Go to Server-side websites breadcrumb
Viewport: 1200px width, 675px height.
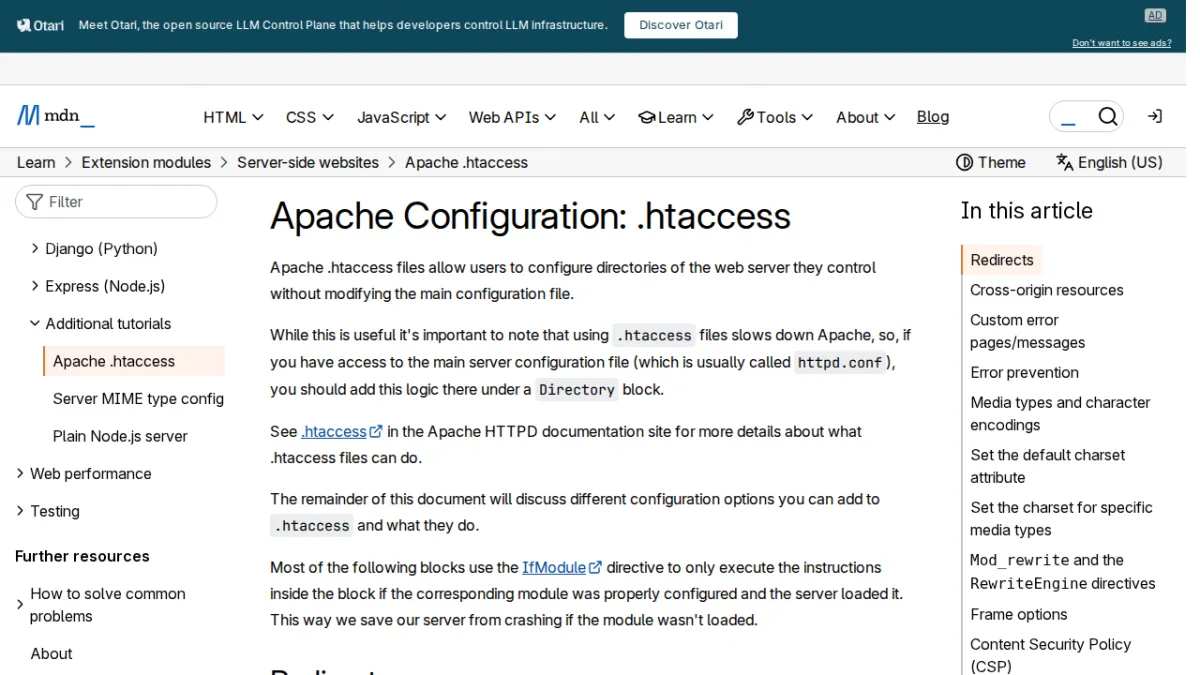coord(308,162)
